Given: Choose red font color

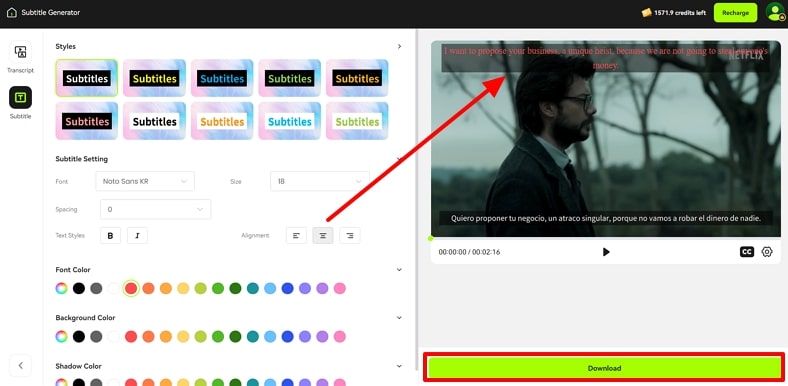Looking at the screenshot, I should 131,288.
